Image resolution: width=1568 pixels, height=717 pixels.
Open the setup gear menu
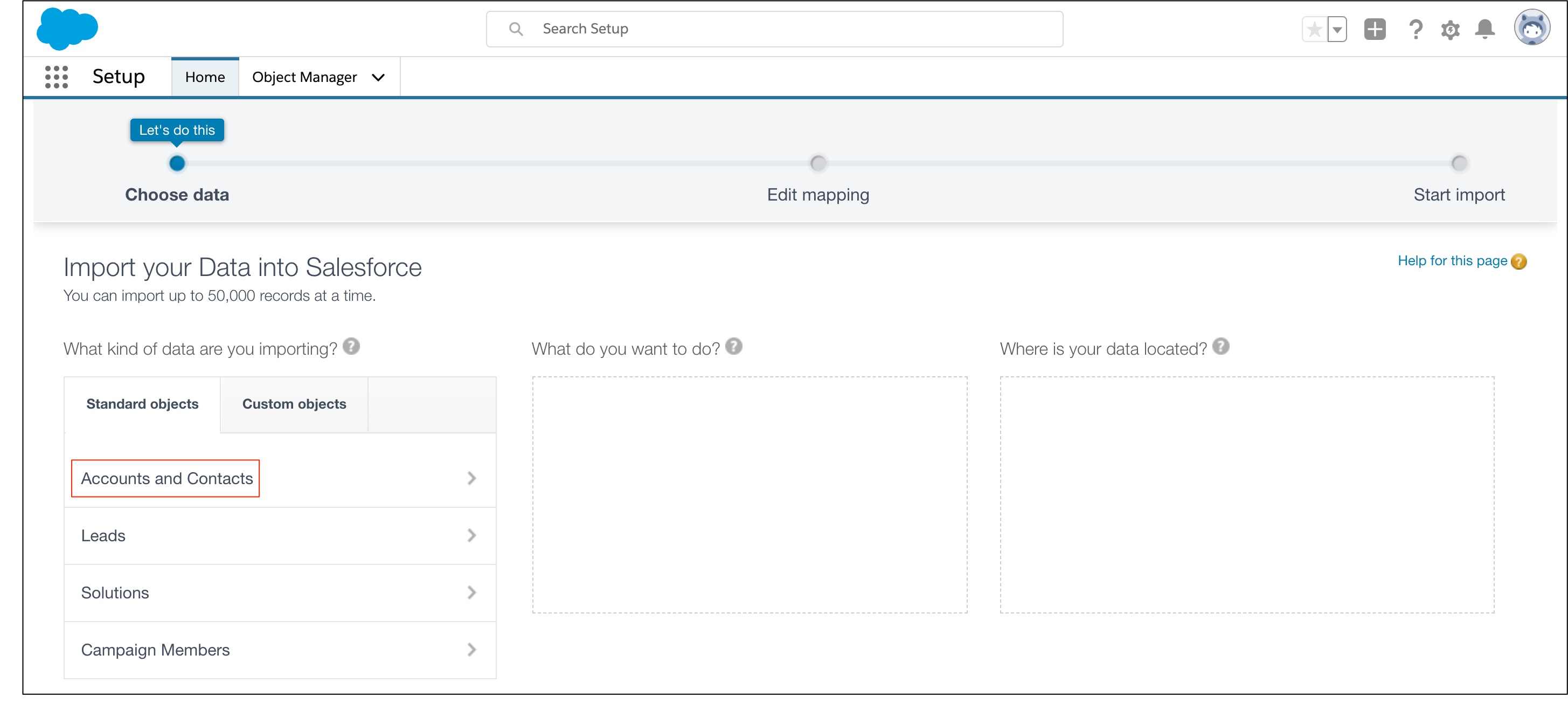click(x=1451, y=29)
